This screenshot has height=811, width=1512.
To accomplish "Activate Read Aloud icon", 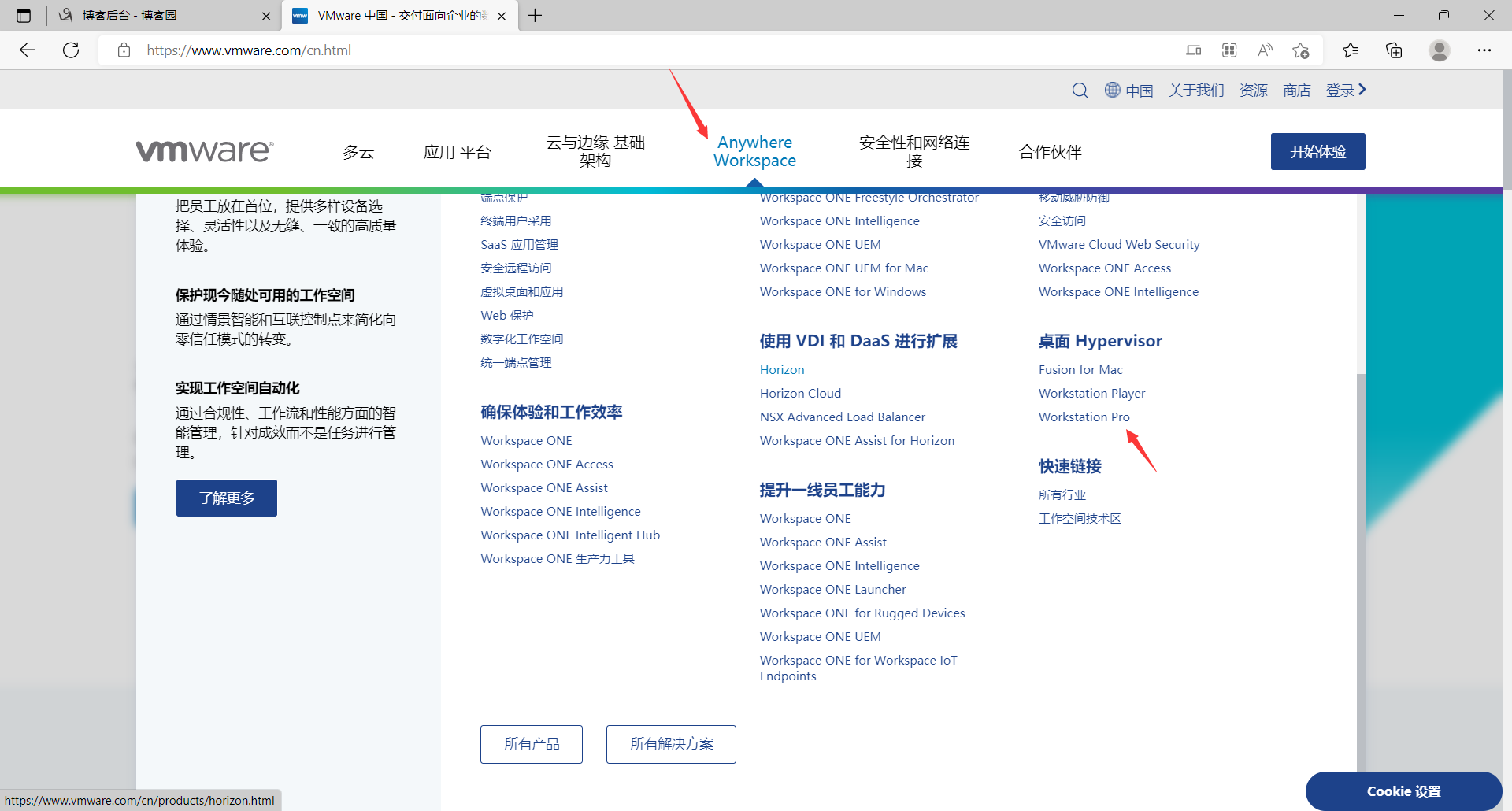I will click(1265, 50).
